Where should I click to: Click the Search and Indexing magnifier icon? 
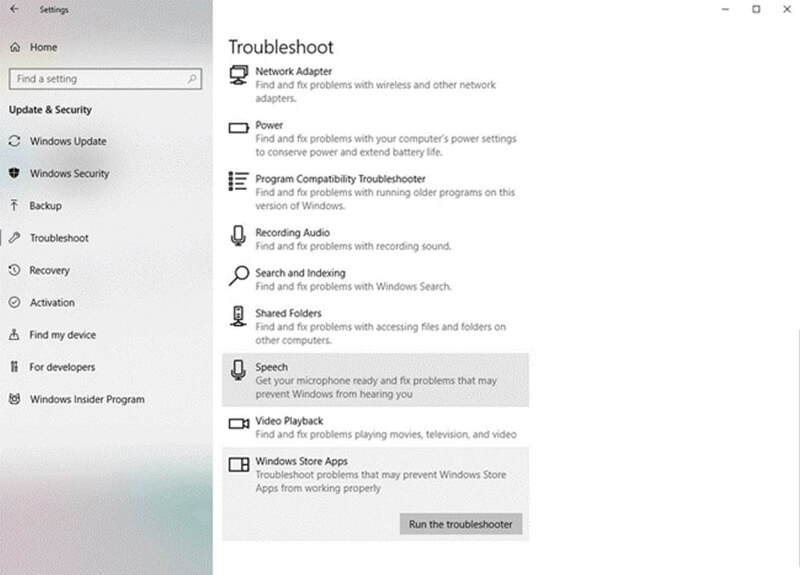tap(238, 276)
